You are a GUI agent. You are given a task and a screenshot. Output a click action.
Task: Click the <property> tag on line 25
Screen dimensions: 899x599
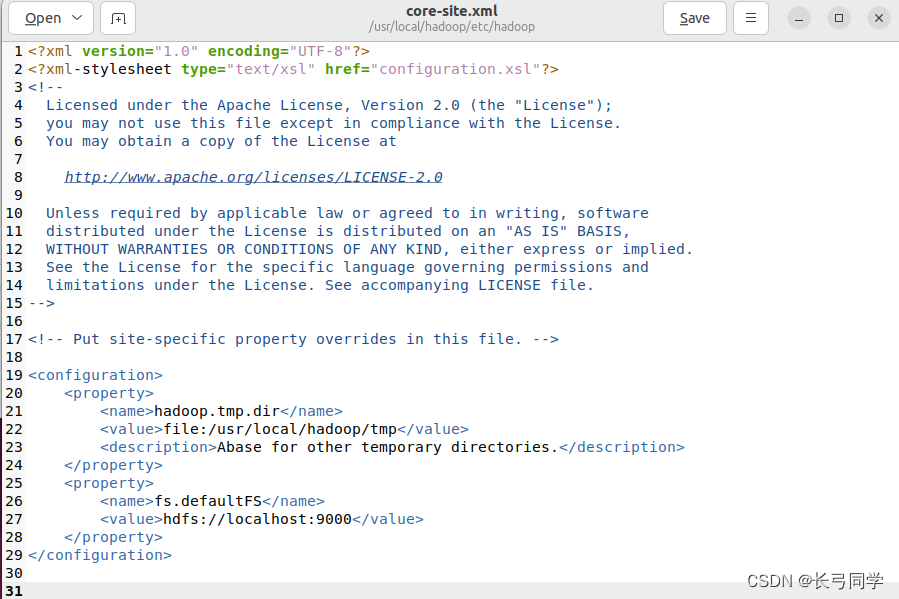click(x=109, y=483)
